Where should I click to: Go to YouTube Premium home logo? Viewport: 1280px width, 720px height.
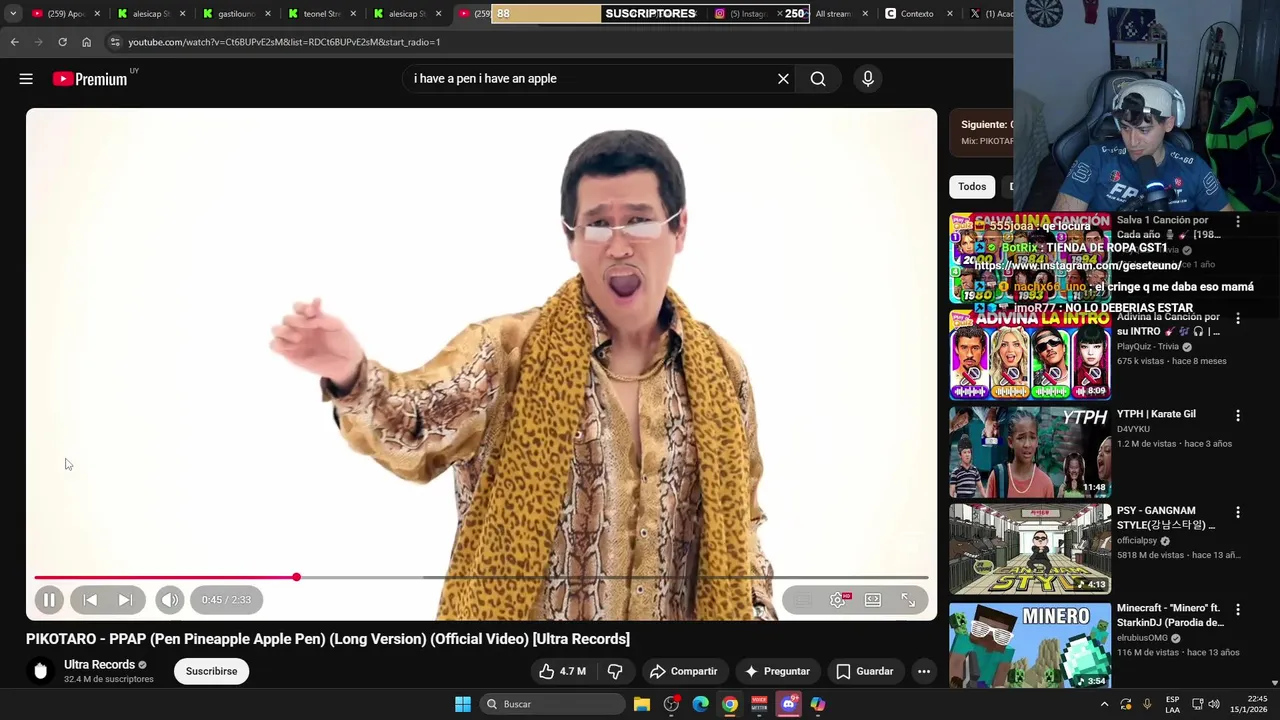coord(91,79)
